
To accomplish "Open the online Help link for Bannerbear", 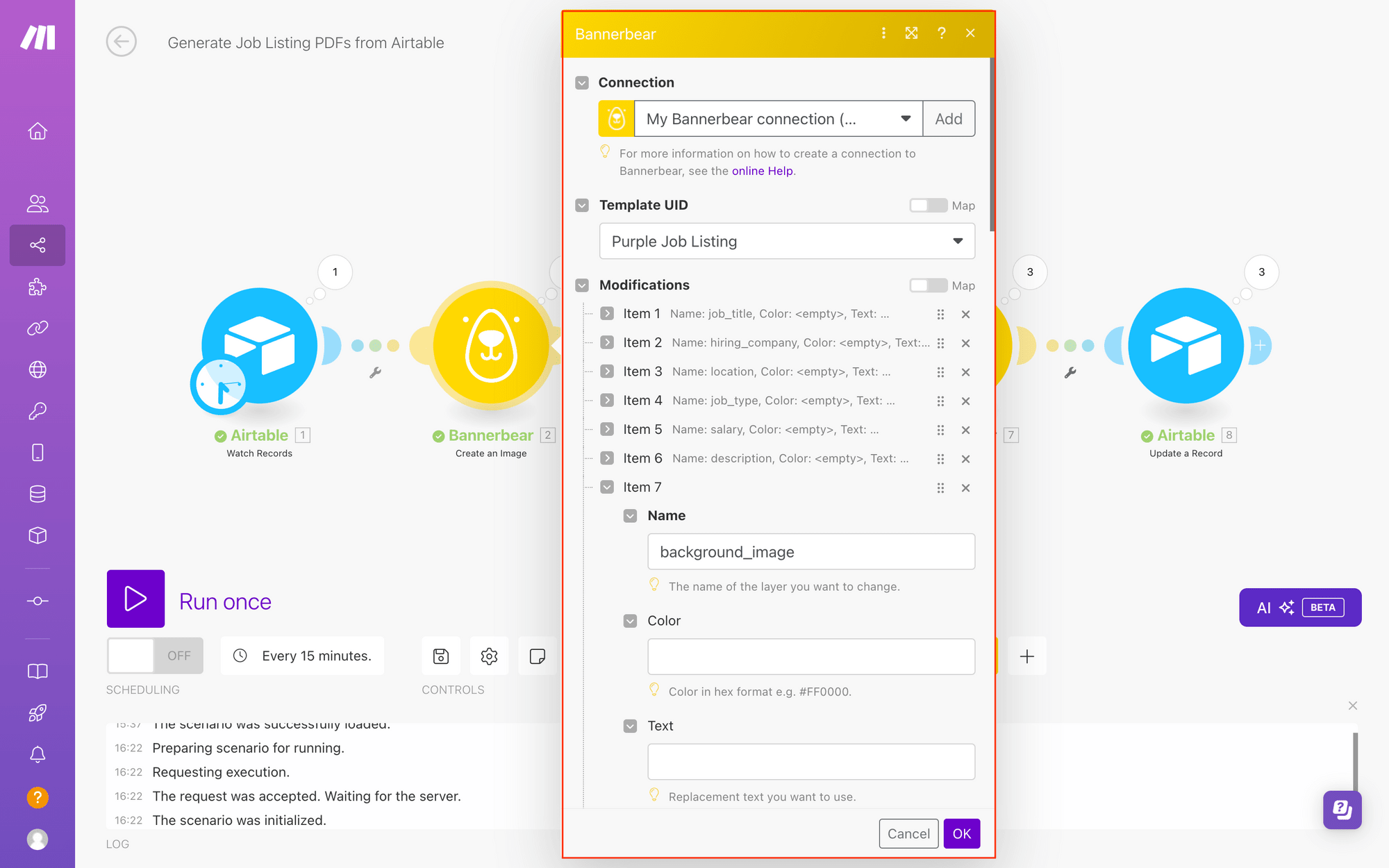I will coord(762,170).
